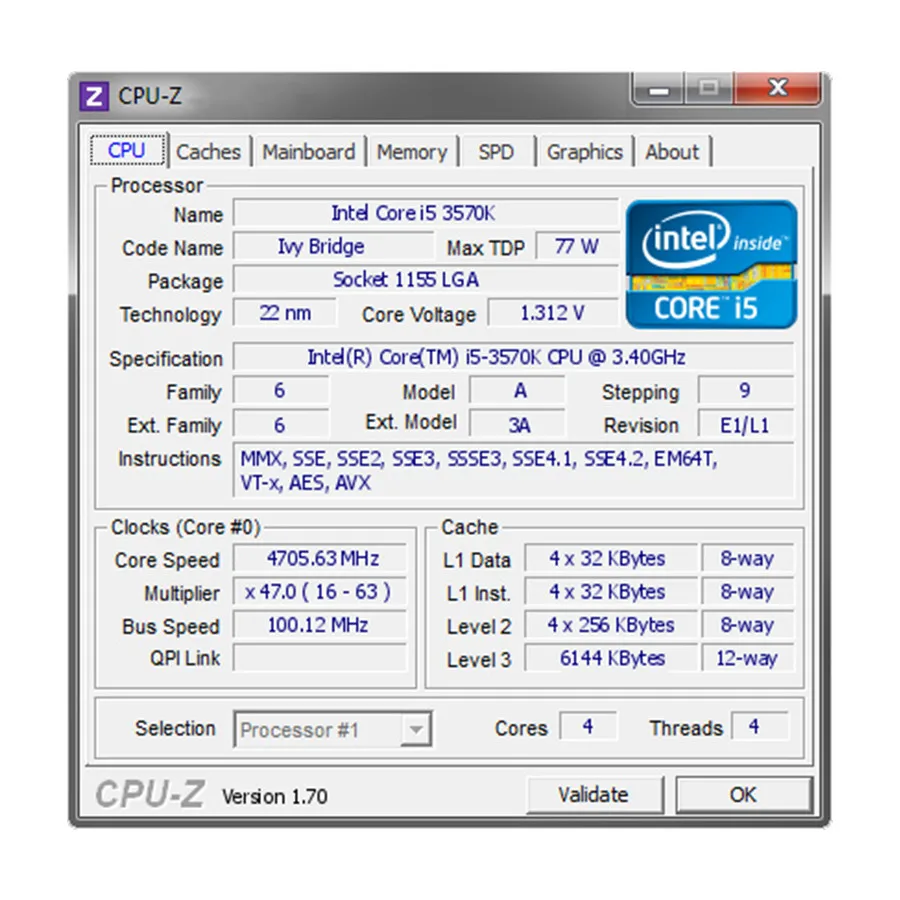Screen dimensions: 900x900
Task: Click the Level 2 size 4 x 256 KBytes
Action: [x=610, y=625]
